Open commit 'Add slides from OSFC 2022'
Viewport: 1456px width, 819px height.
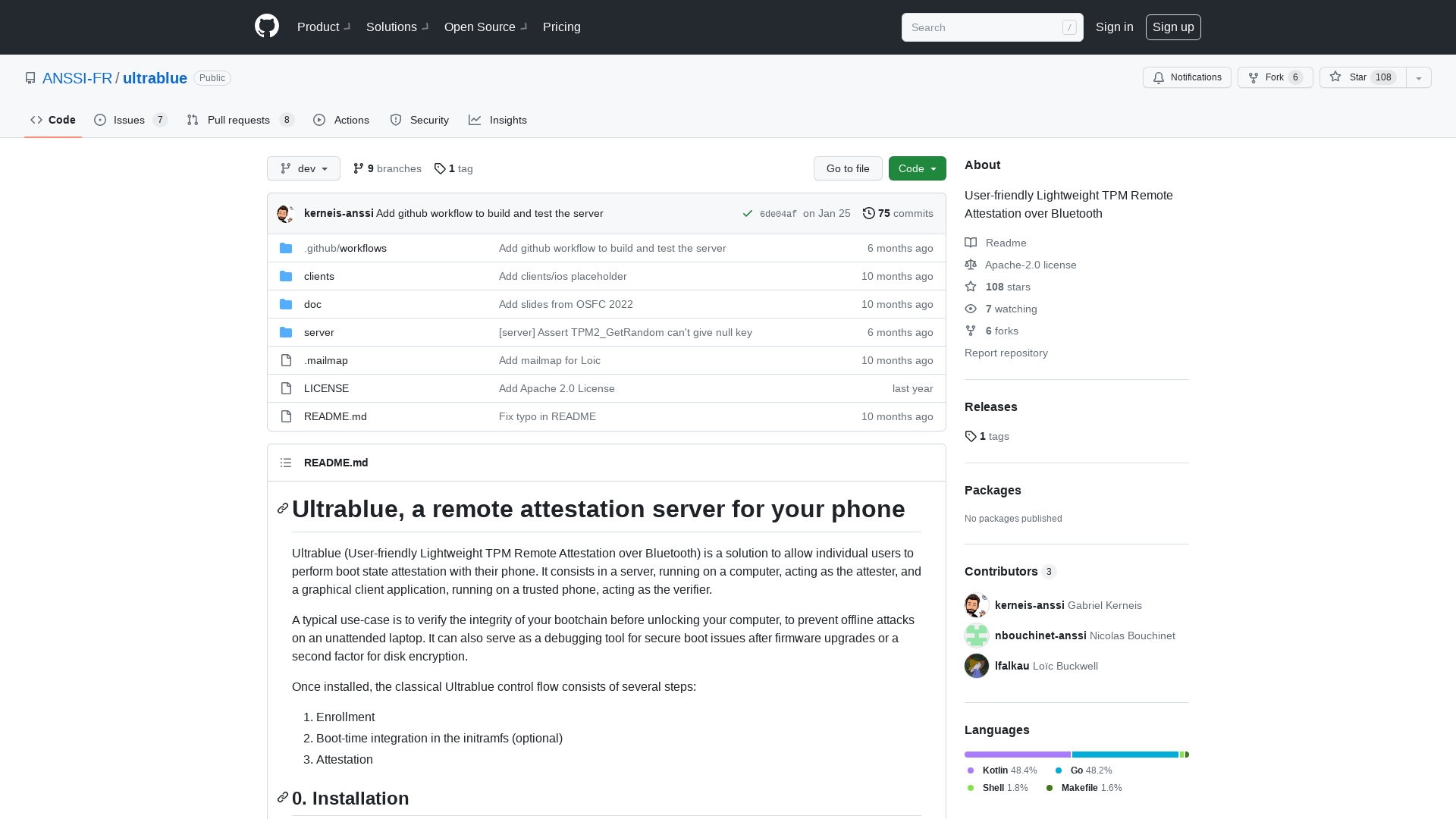(x=566, y=304)
